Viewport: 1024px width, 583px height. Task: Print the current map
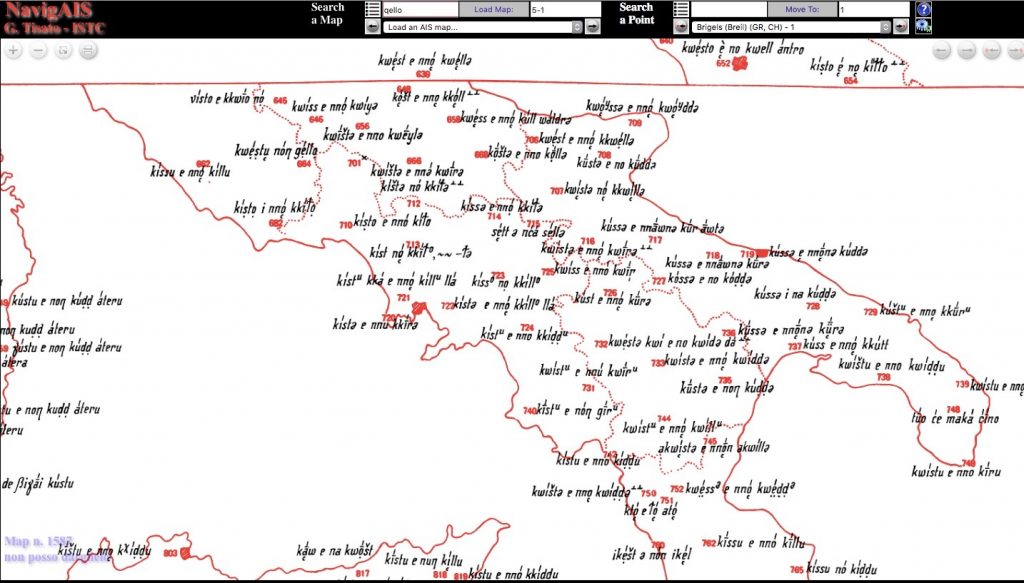click(x=88, y=50)
